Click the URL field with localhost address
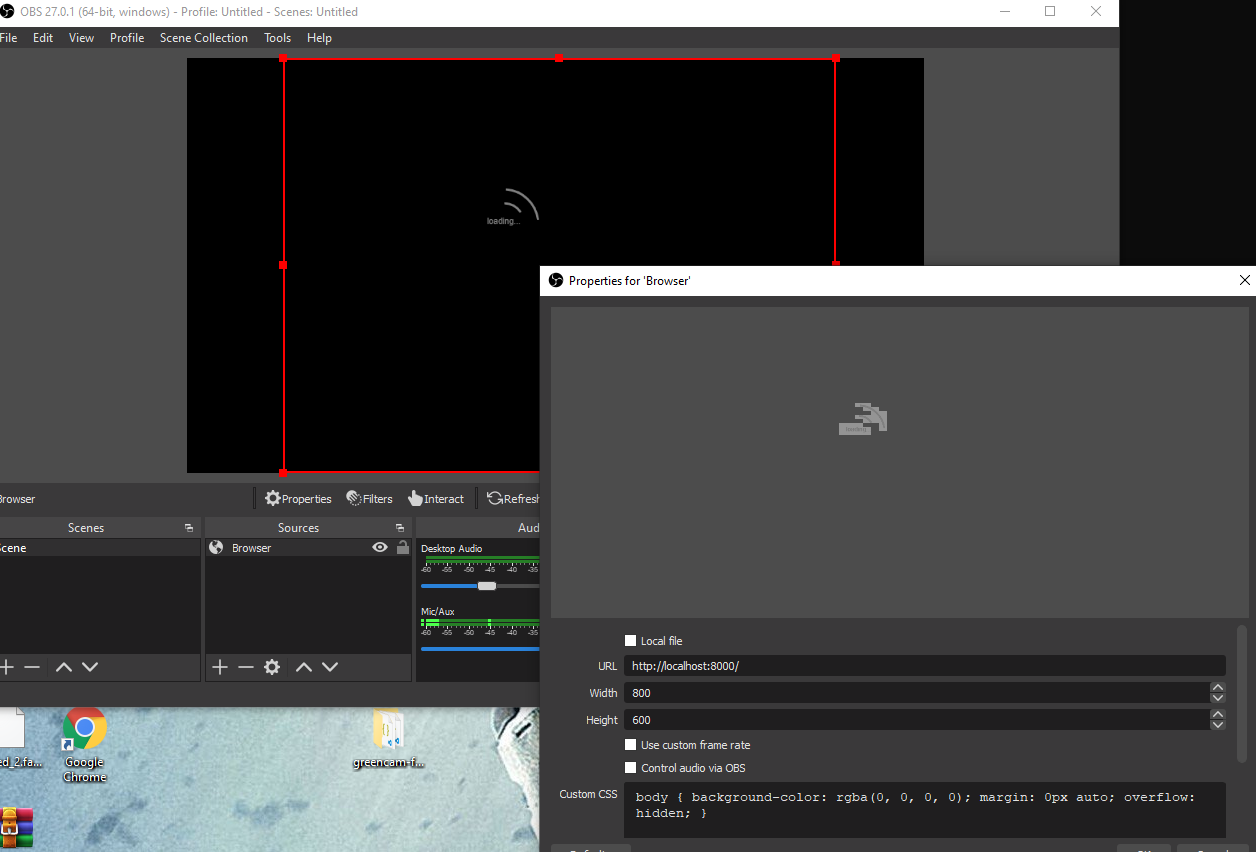 click(x=925, y=666)
